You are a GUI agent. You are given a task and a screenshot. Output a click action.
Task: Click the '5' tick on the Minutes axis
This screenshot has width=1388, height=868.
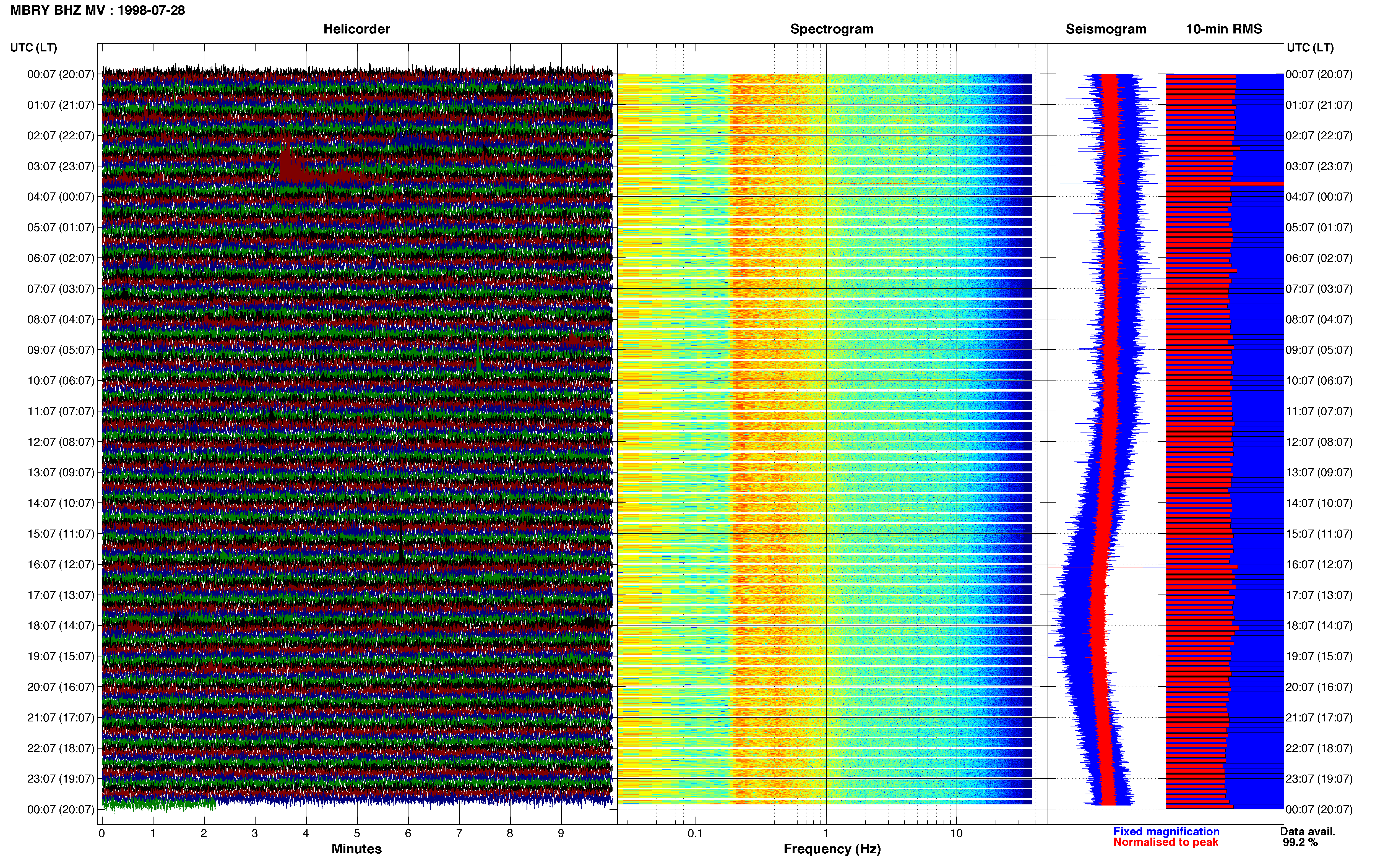point(357,833)
